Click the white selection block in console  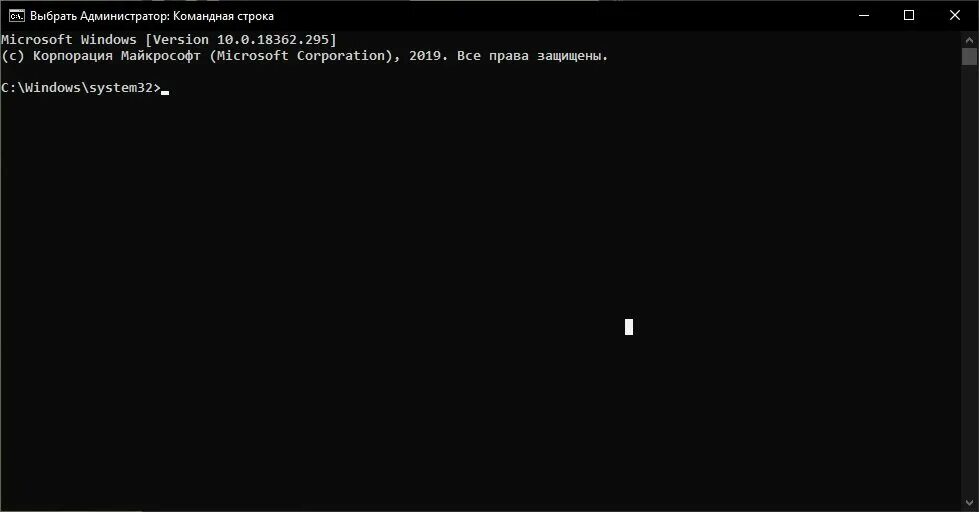[x=629, y=327]
